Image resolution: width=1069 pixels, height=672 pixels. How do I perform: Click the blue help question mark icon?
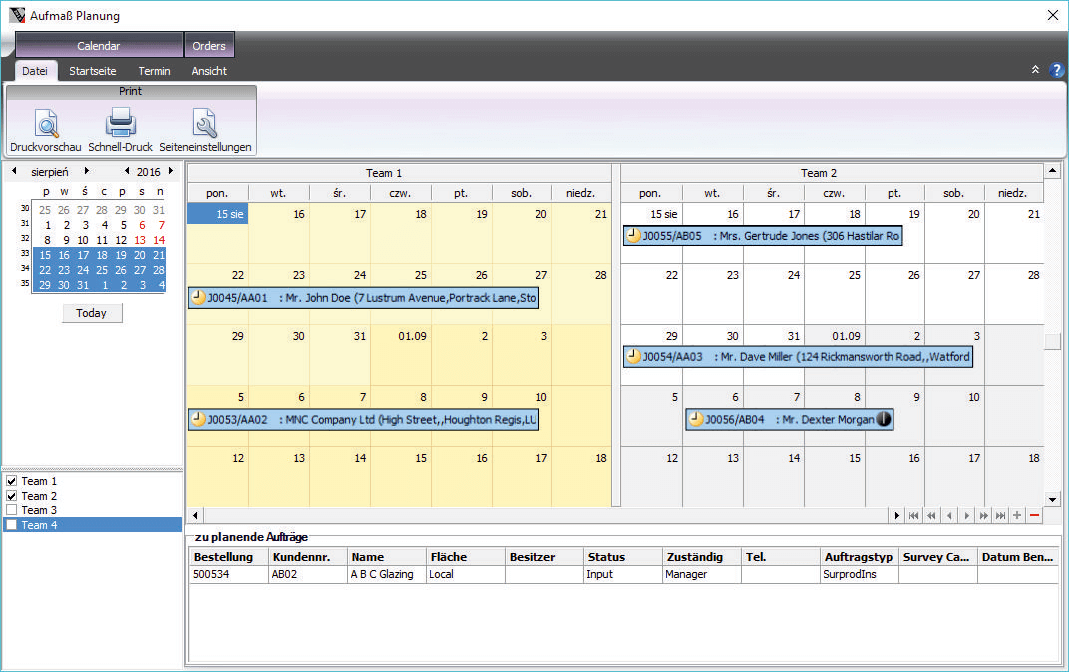click(x=1057, y=70)
